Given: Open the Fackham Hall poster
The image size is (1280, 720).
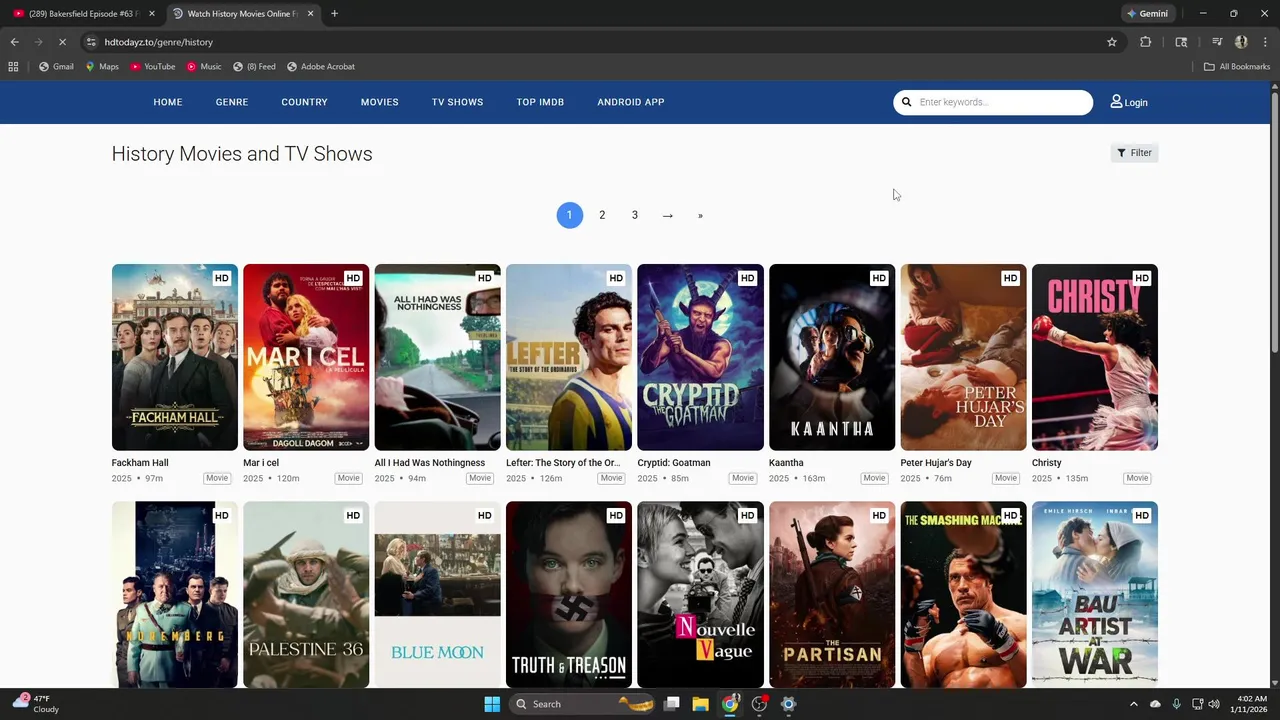Looking at the screenshot, I should [x=175, y=357].
